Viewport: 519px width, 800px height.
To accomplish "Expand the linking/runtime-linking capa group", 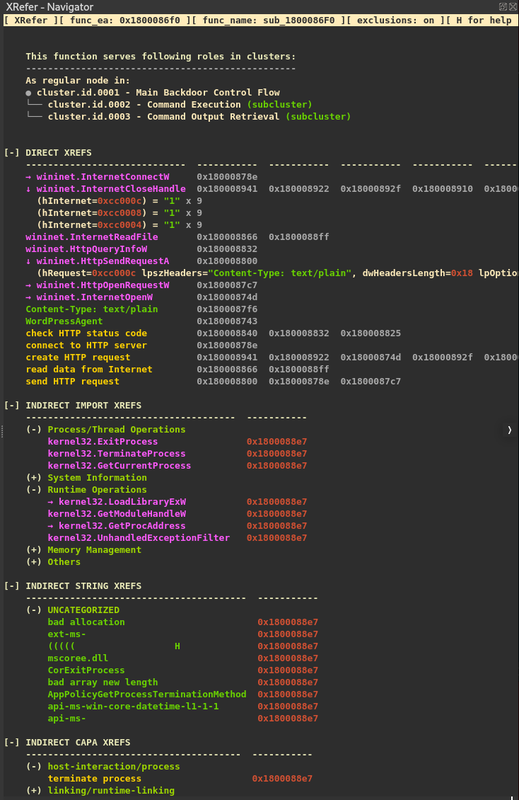I will pyautogui.click(x=34, y=790).
